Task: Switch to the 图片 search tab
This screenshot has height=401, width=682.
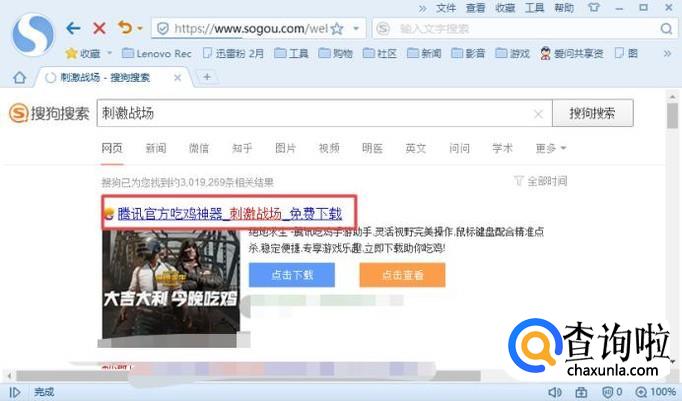Action: coord(285,148)
